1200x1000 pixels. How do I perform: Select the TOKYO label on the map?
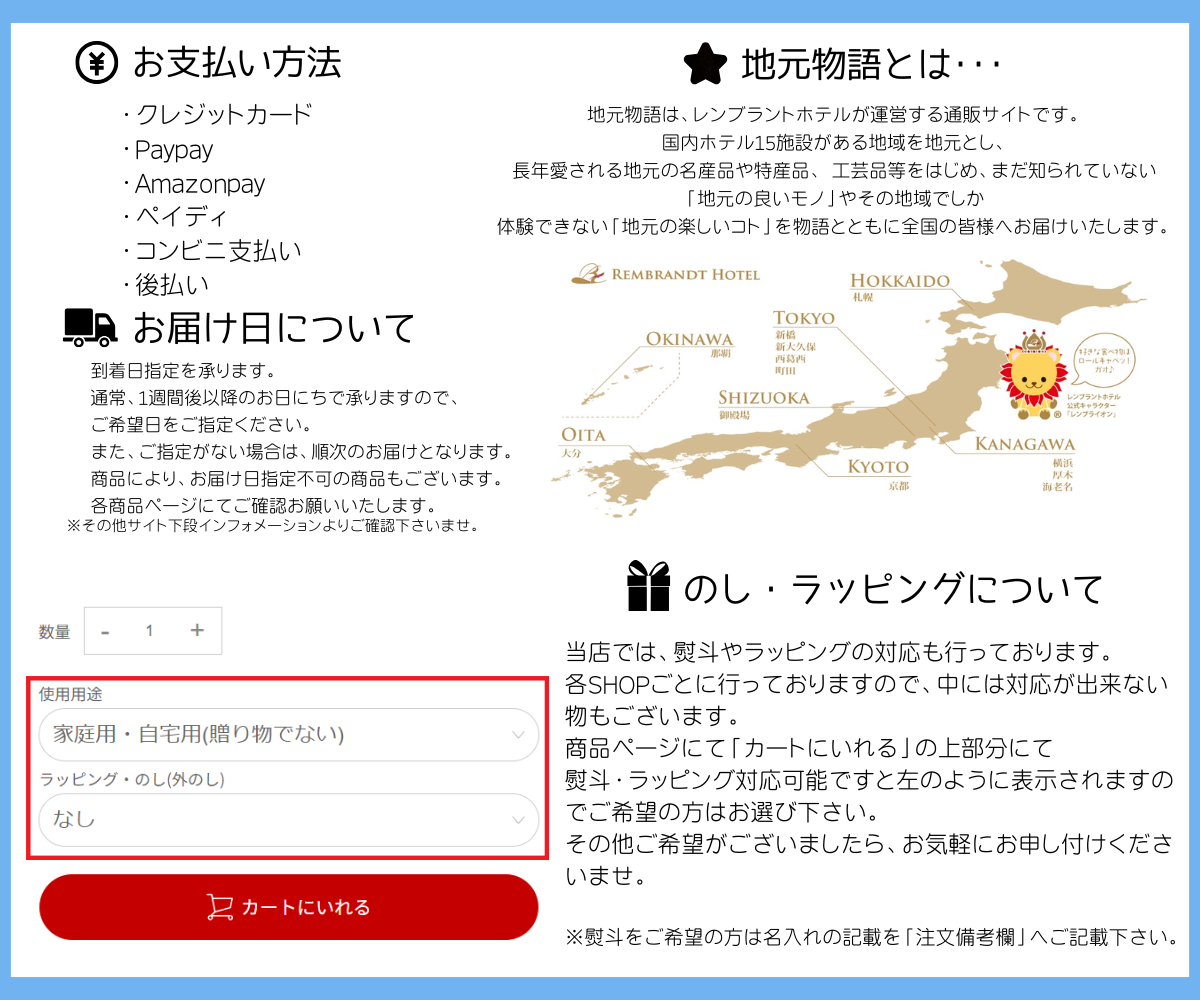(x=803, y=318)
